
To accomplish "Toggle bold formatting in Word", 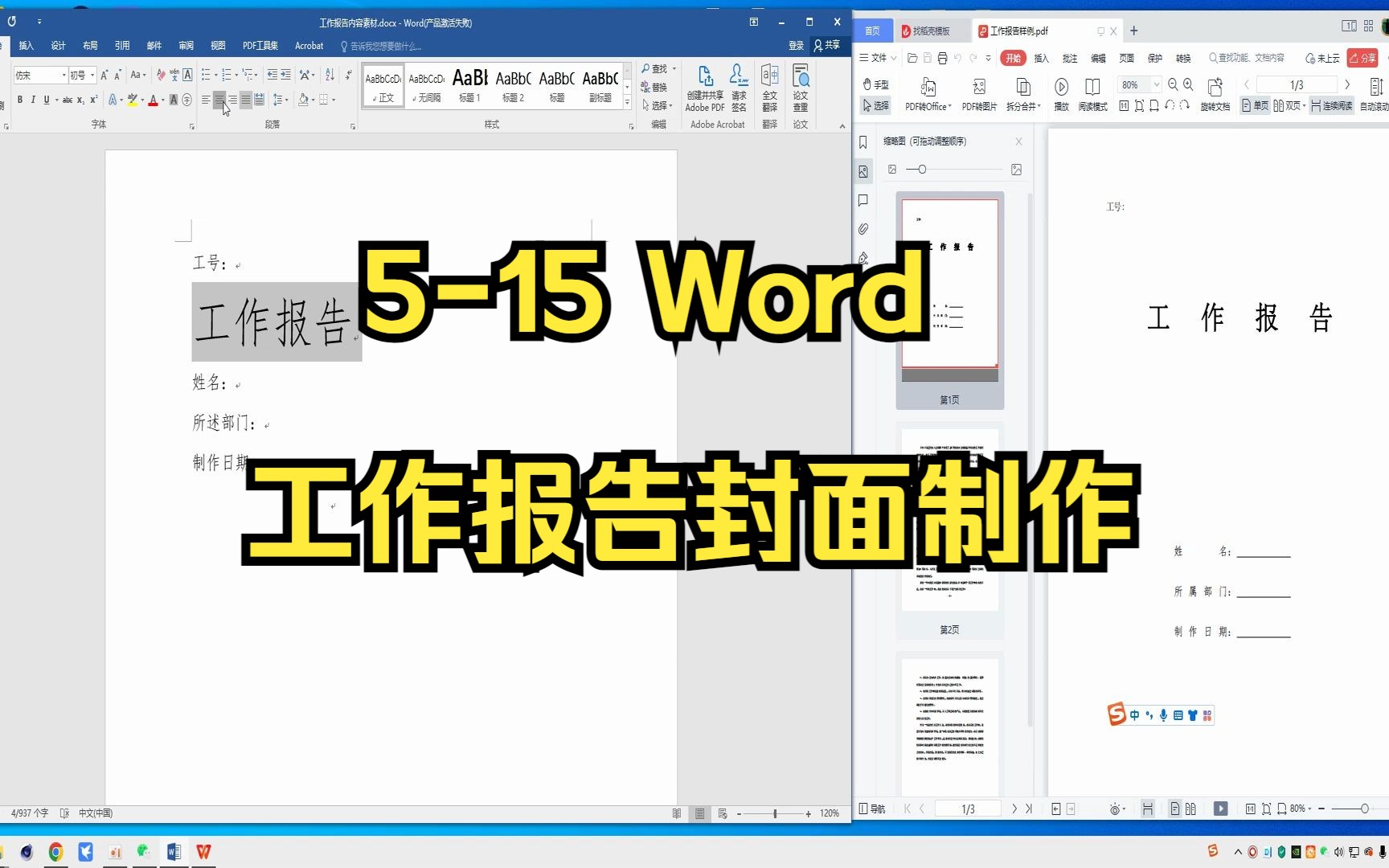I will point(19,100).
